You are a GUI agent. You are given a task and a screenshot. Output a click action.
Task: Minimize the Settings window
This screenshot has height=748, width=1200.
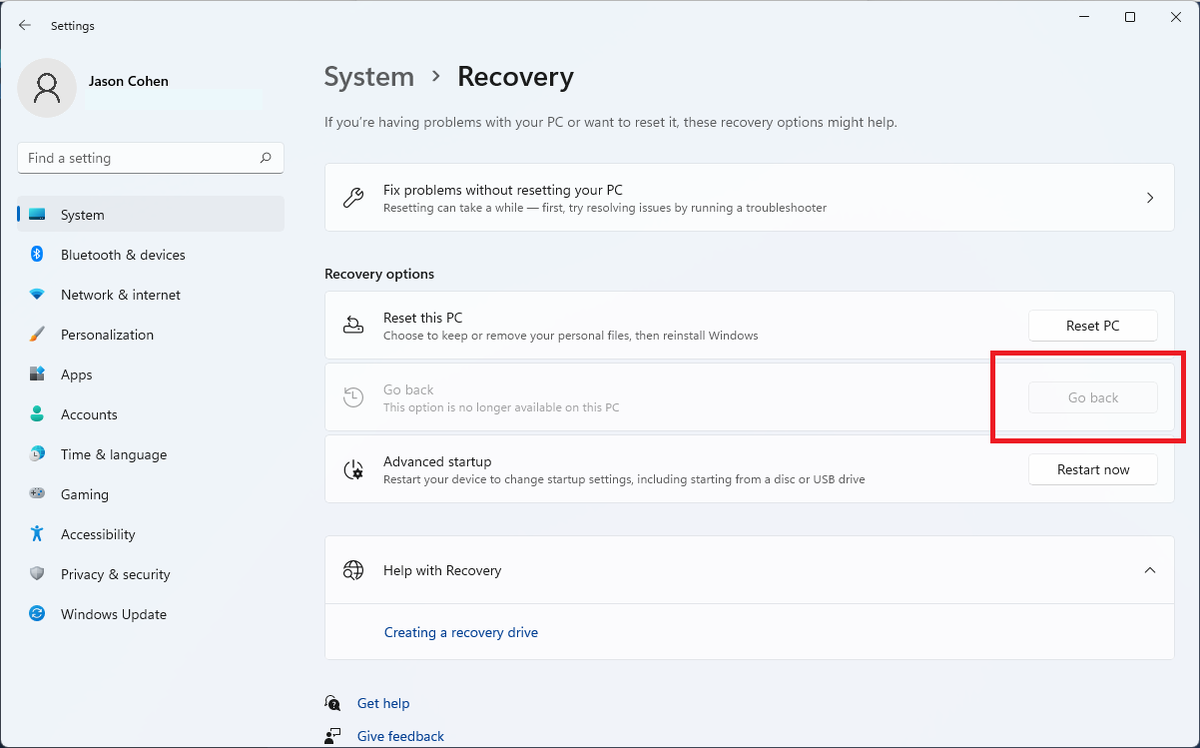coord(1084,17)
